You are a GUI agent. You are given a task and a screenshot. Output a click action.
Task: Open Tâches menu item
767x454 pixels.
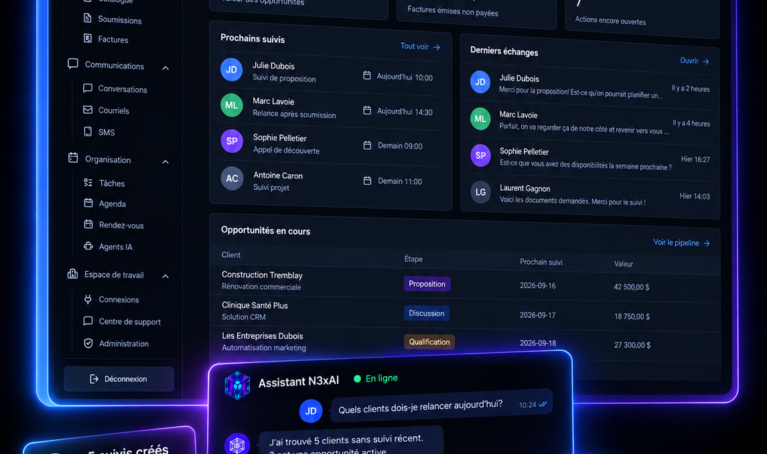[x=112, y=183]
